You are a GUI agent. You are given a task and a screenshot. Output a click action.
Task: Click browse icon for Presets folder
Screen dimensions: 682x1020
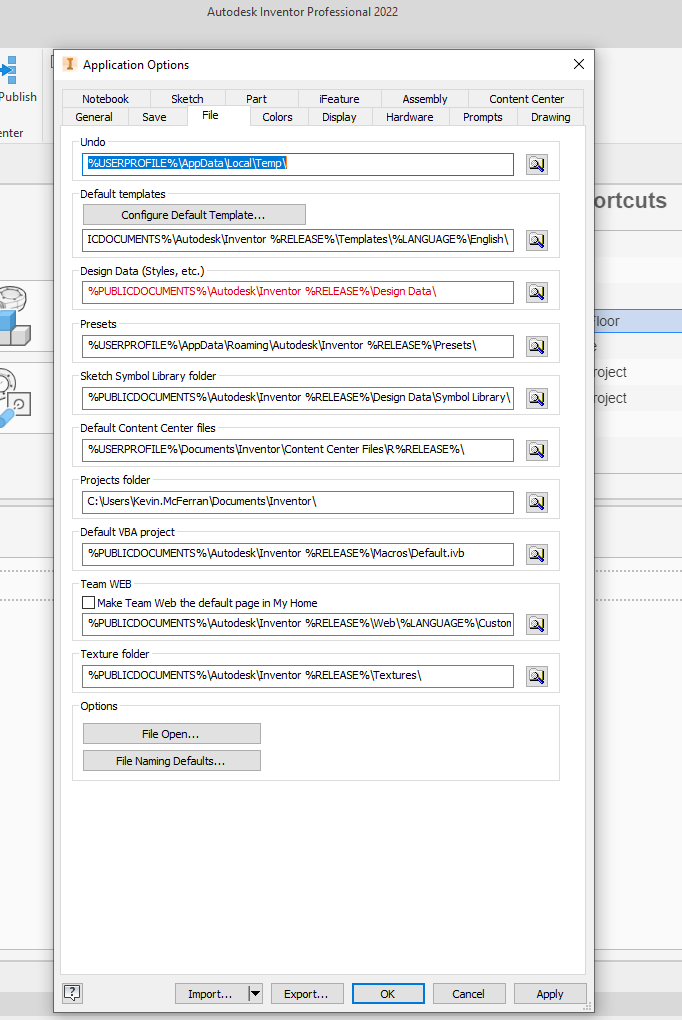[x=537, y=346]
